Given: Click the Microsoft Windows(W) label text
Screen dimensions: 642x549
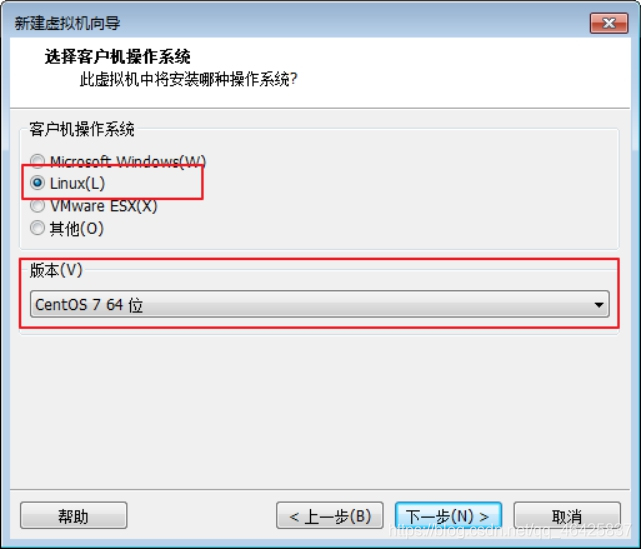Looking at the screenshot, I should tap(128, 162).
